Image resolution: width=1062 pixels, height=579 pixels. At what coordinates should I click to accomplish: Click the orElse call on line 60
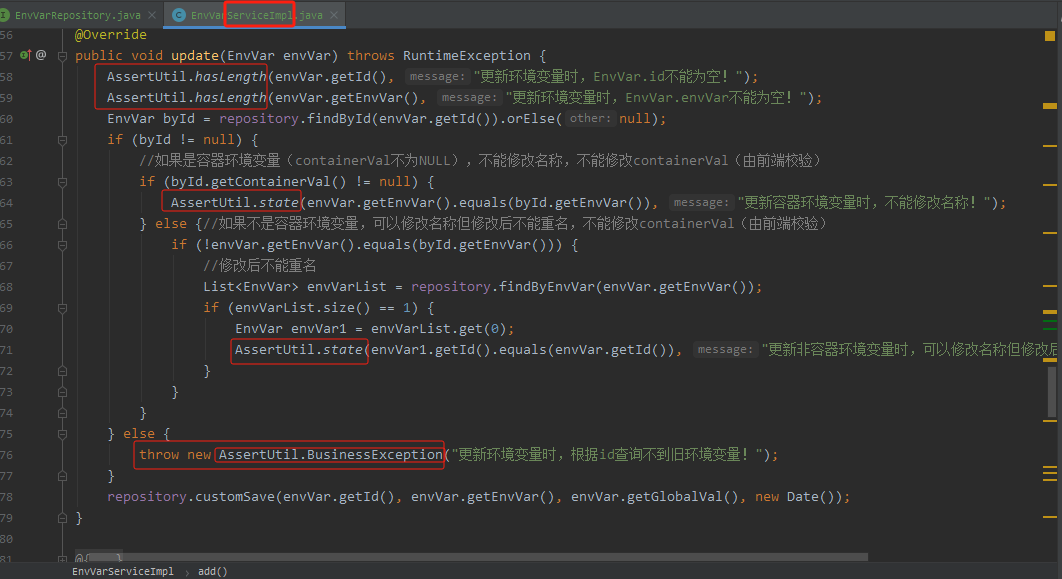tap(531, 119)
